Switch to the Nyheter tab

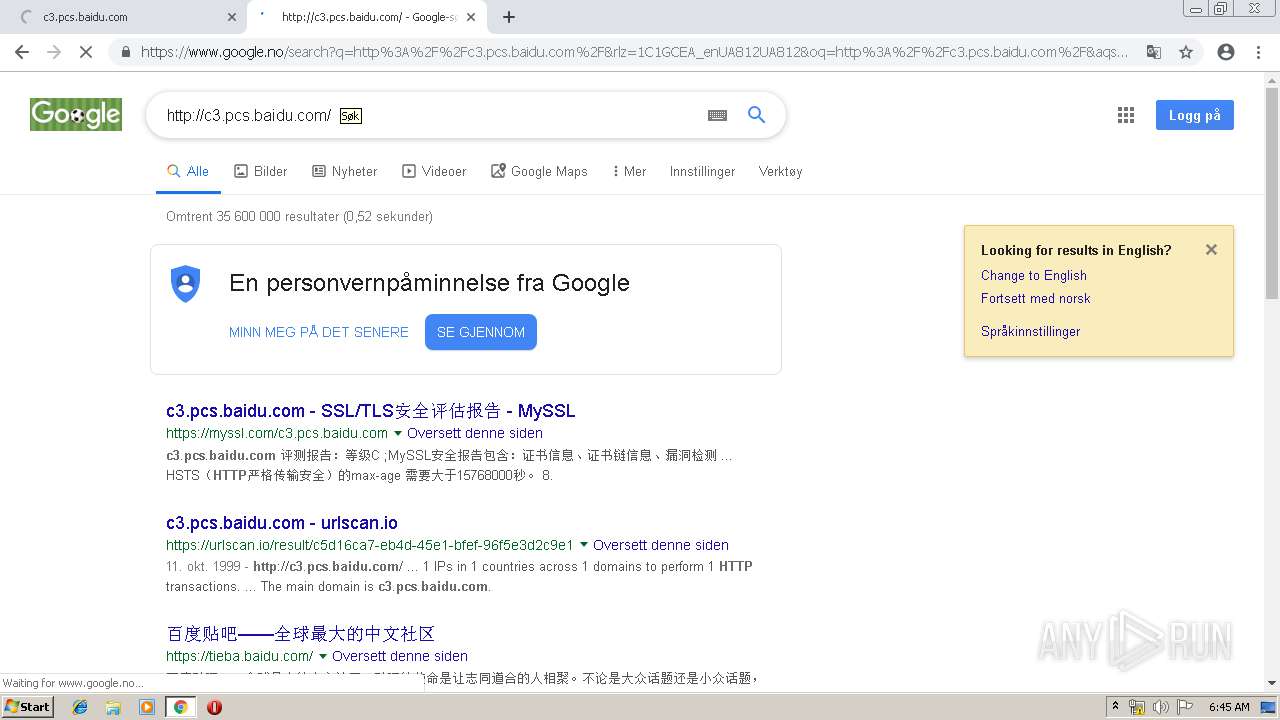point(345,171)
